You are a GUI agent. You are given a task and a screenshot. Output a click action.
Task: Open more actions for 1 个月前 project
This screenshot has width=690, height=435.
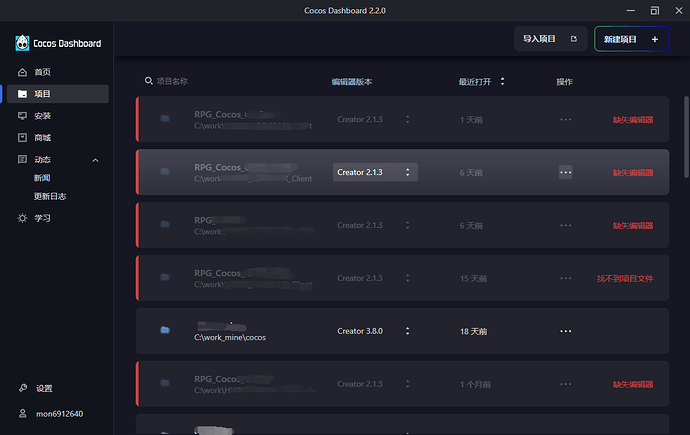565,384
